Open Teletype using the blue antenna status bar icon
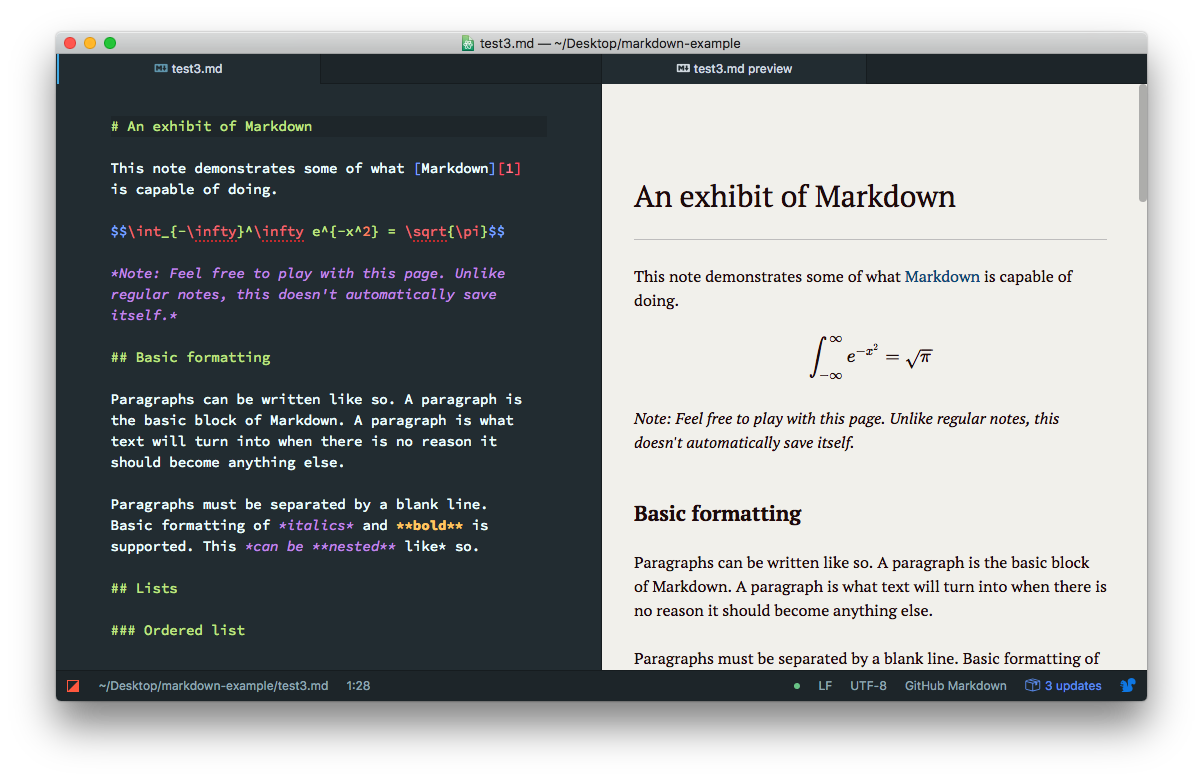This screenshot has width=1203, height=781. 1128,685
